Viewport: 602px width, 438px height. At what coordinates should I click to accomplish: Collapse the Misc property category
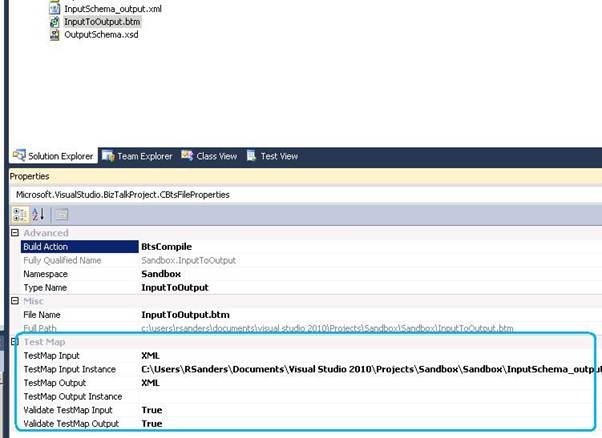pyautogui.click(x=15, y=300)
